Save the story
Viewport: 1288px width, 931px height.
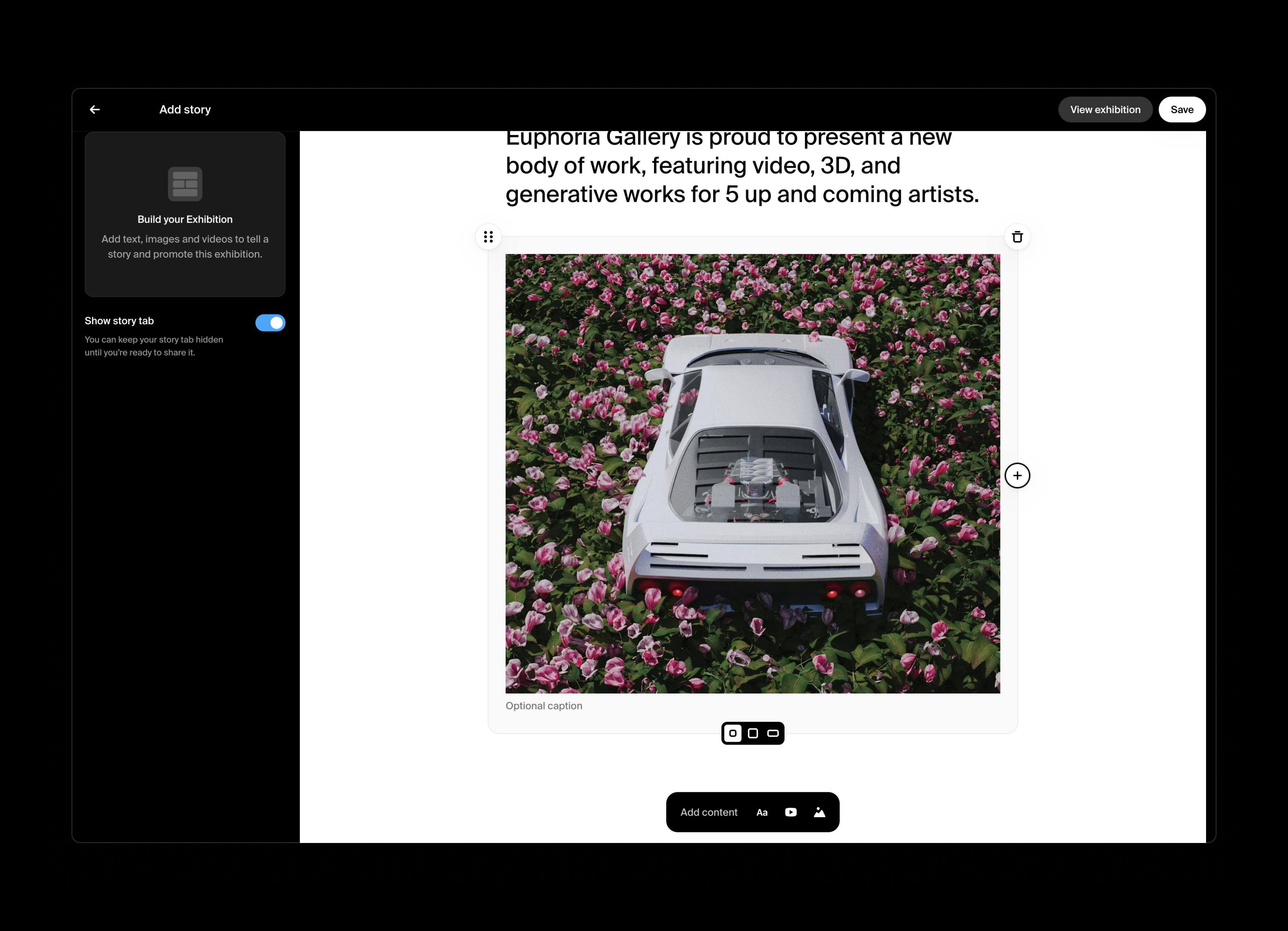point(1182,109)
